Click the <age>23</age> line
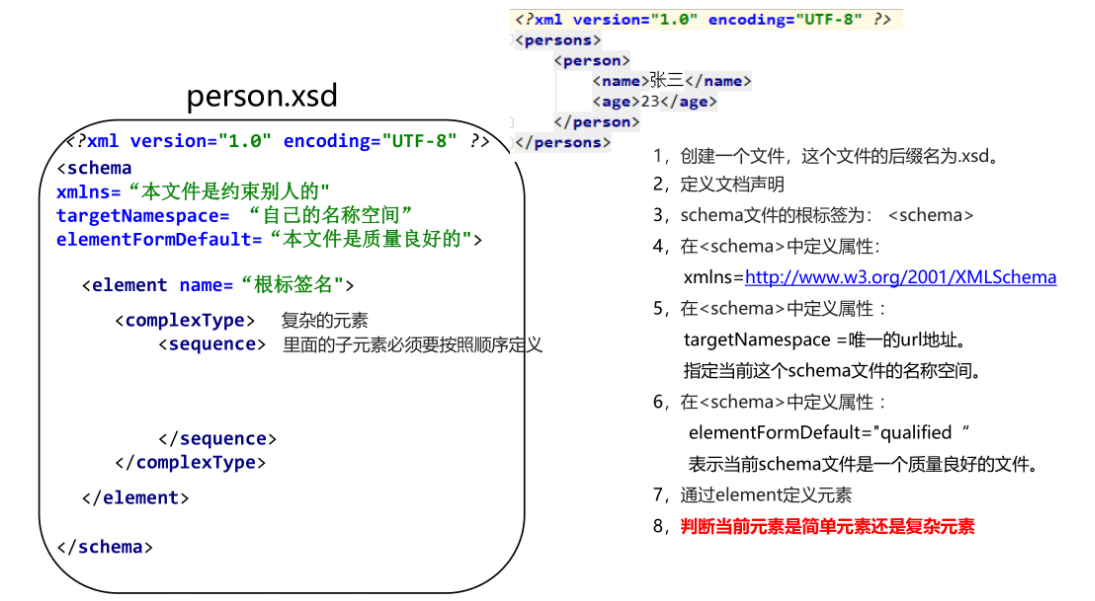 654,101
